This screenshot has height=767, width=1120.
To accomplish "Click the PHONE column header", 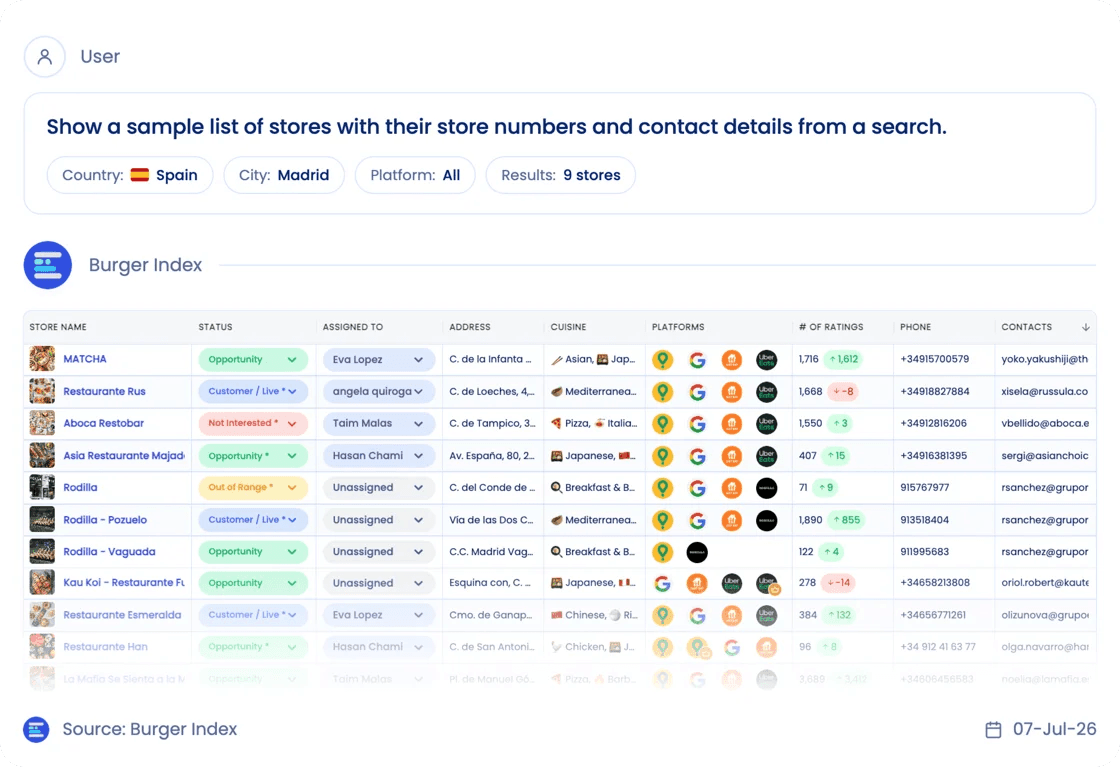I will coord(915,327).
